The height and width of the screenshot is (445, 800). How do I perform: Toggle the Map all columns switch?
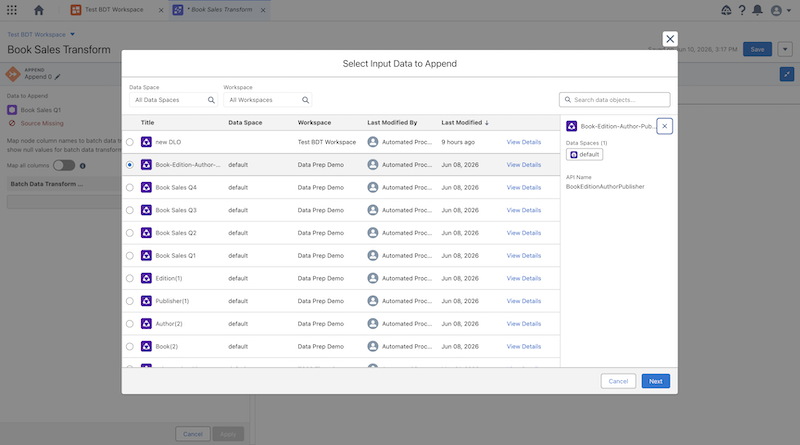[x=64, y=165]
